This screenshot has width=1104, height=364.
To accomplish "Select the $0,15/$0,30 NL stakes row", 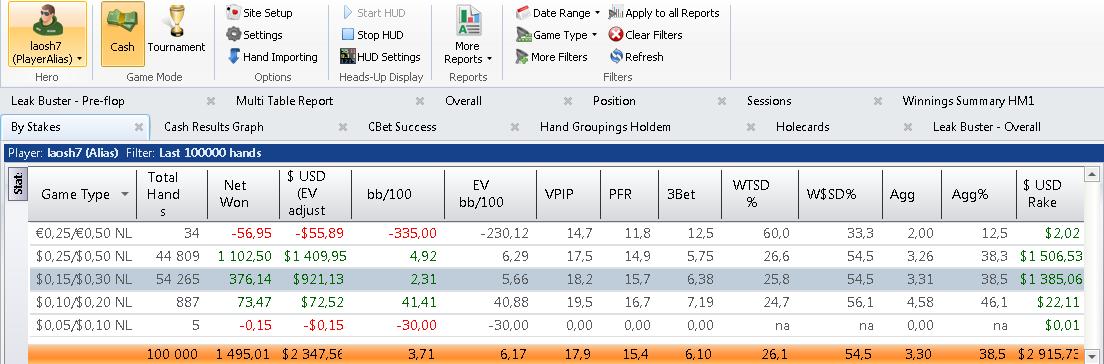I will (556, 280).
